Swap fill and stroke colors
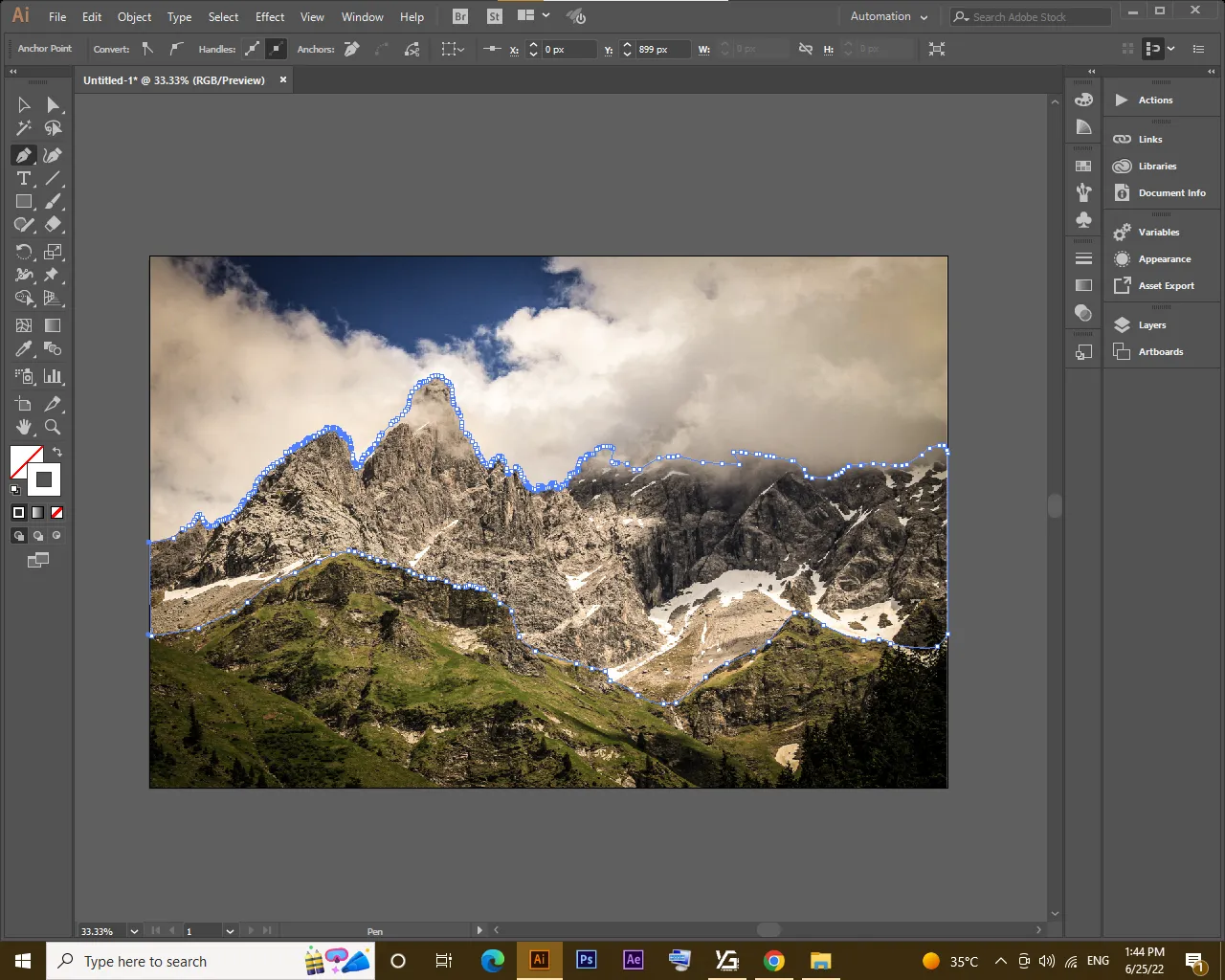 tap(57, 452)
